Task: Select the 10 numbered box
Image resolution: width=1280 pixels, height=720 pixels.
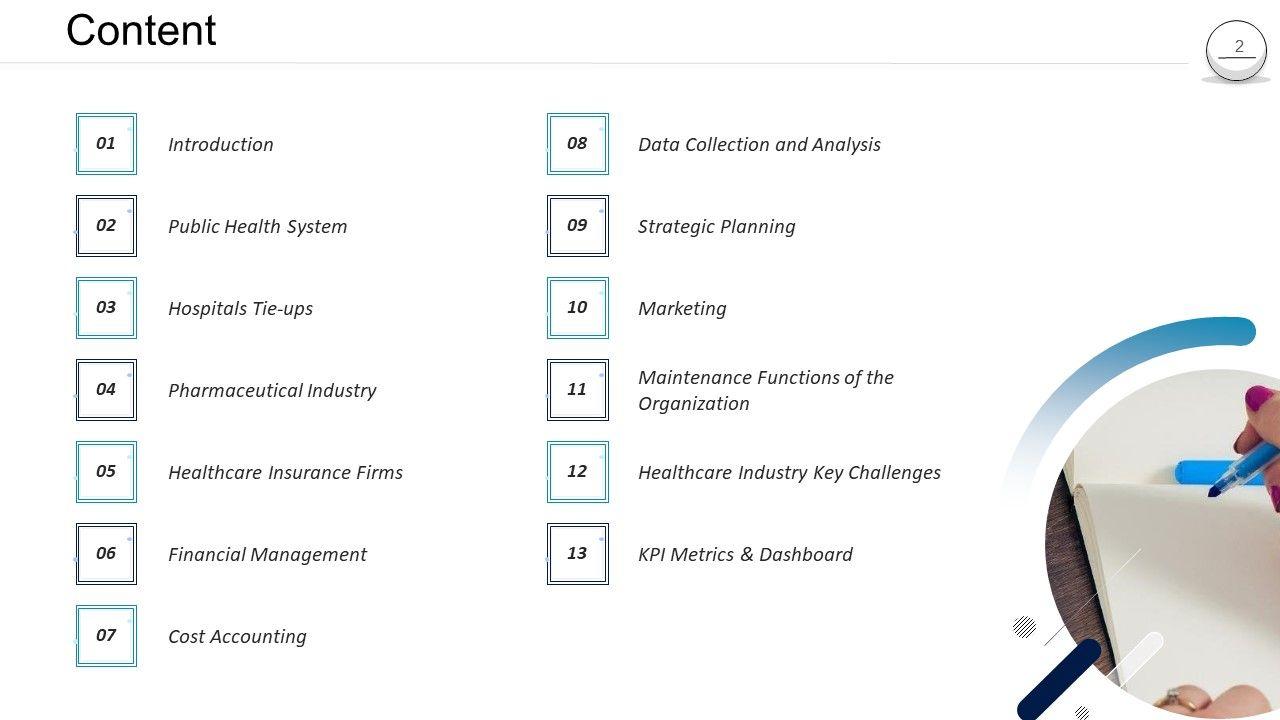Action: tap(577, 308)
